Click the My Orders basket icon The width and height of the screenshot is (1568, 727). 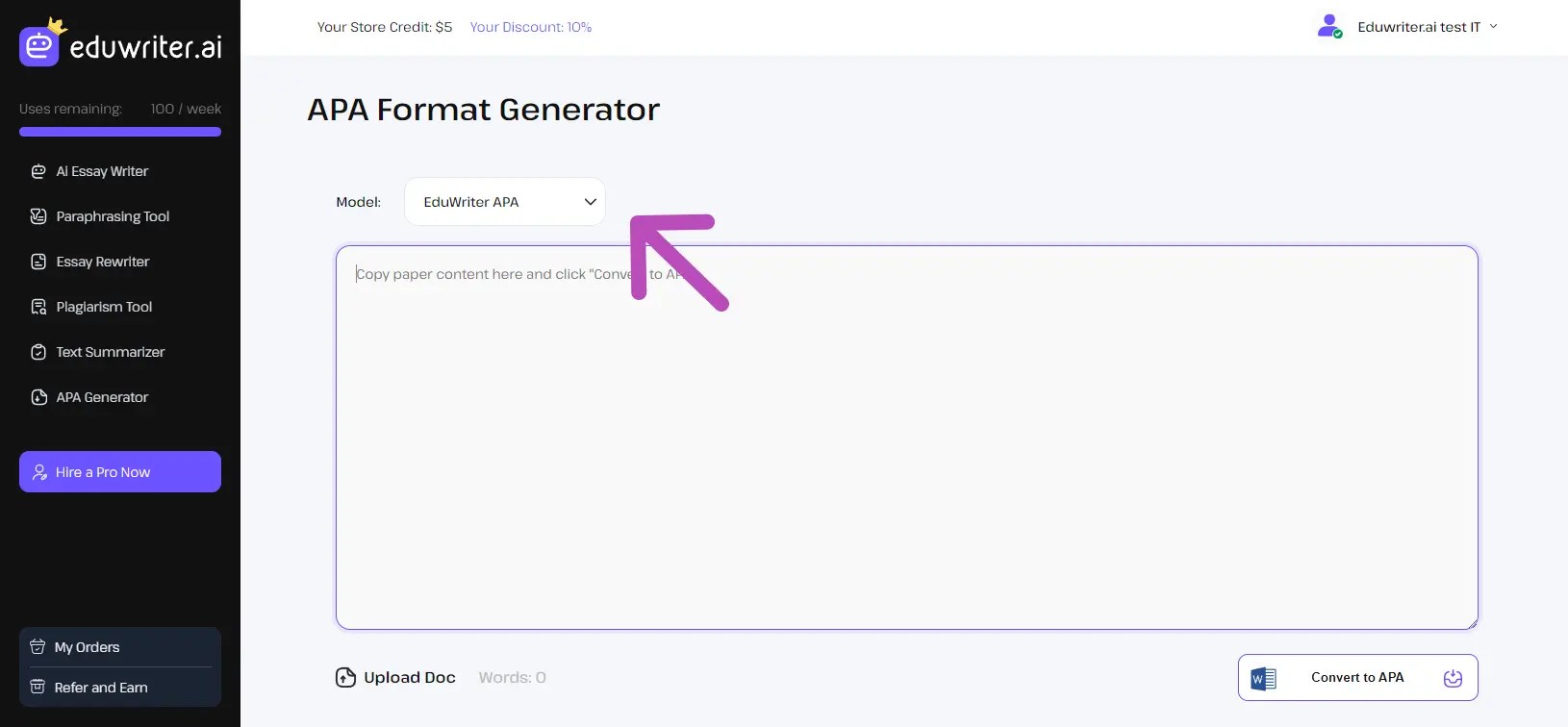pyautogui.click(x=38, y=647)
